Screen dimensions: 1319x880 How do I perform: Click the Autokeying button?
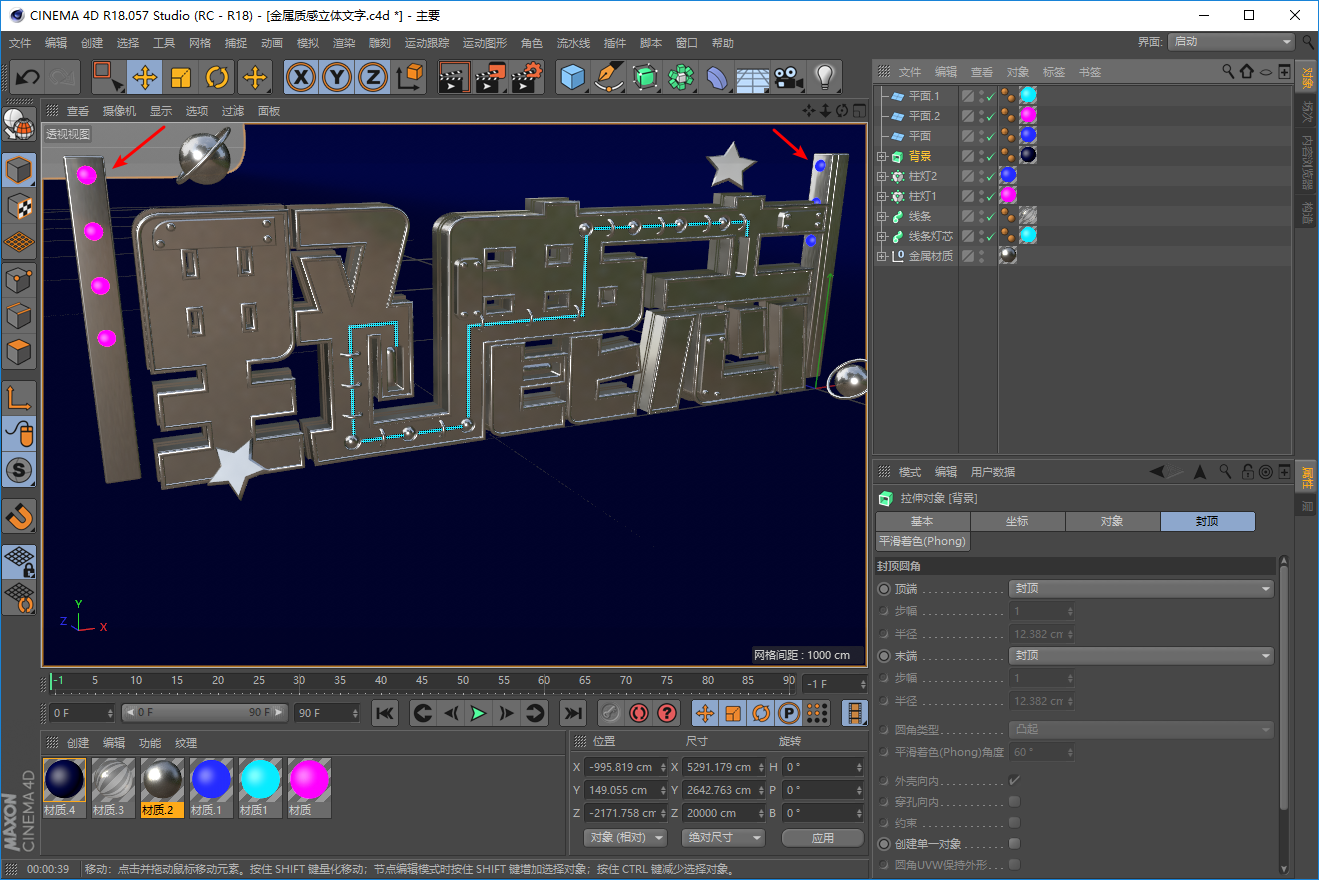pos(639,713)
